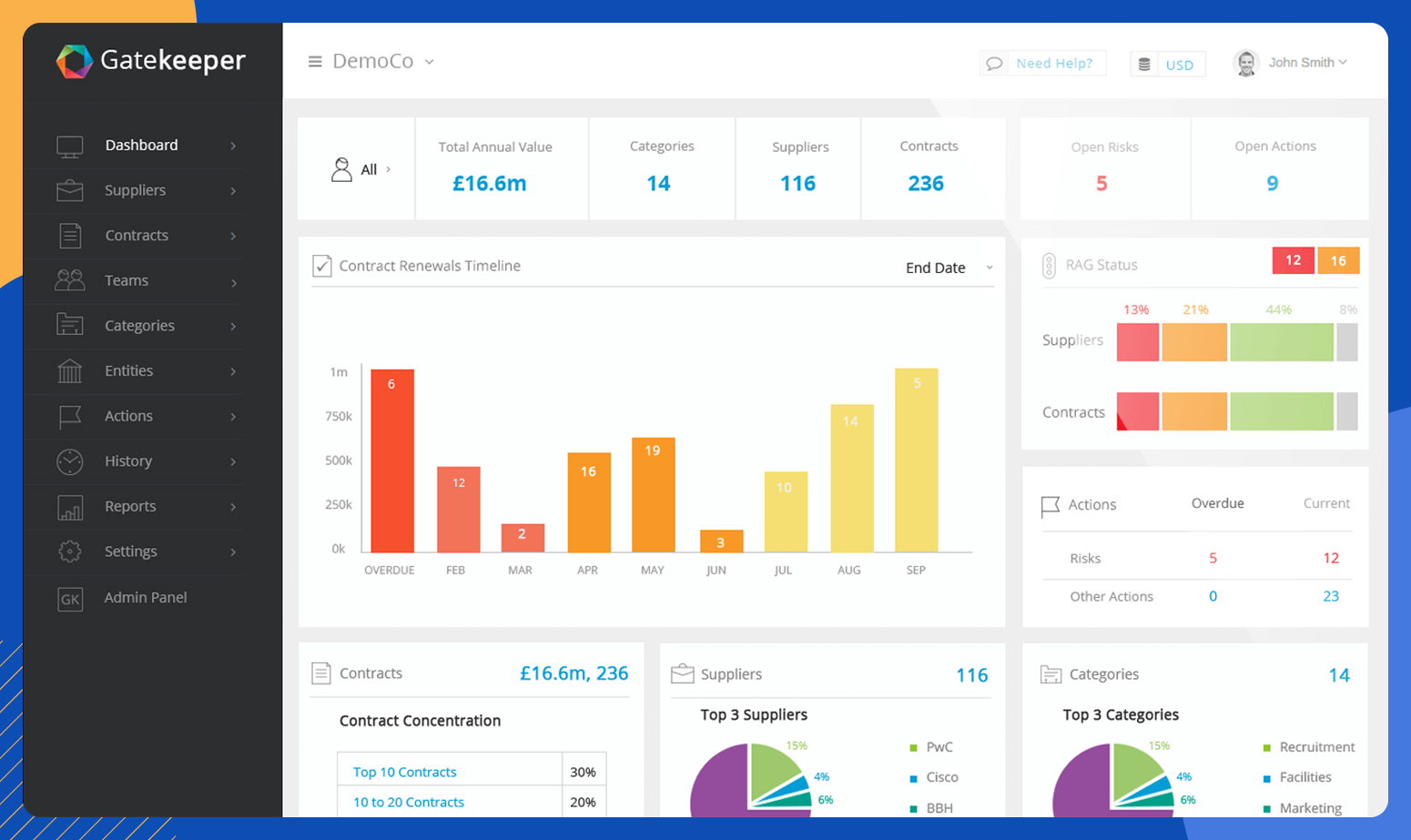1411x840 pixels.
Task: Click the red segment of the Suppliers RAG bar
Action: point(1137,342)
